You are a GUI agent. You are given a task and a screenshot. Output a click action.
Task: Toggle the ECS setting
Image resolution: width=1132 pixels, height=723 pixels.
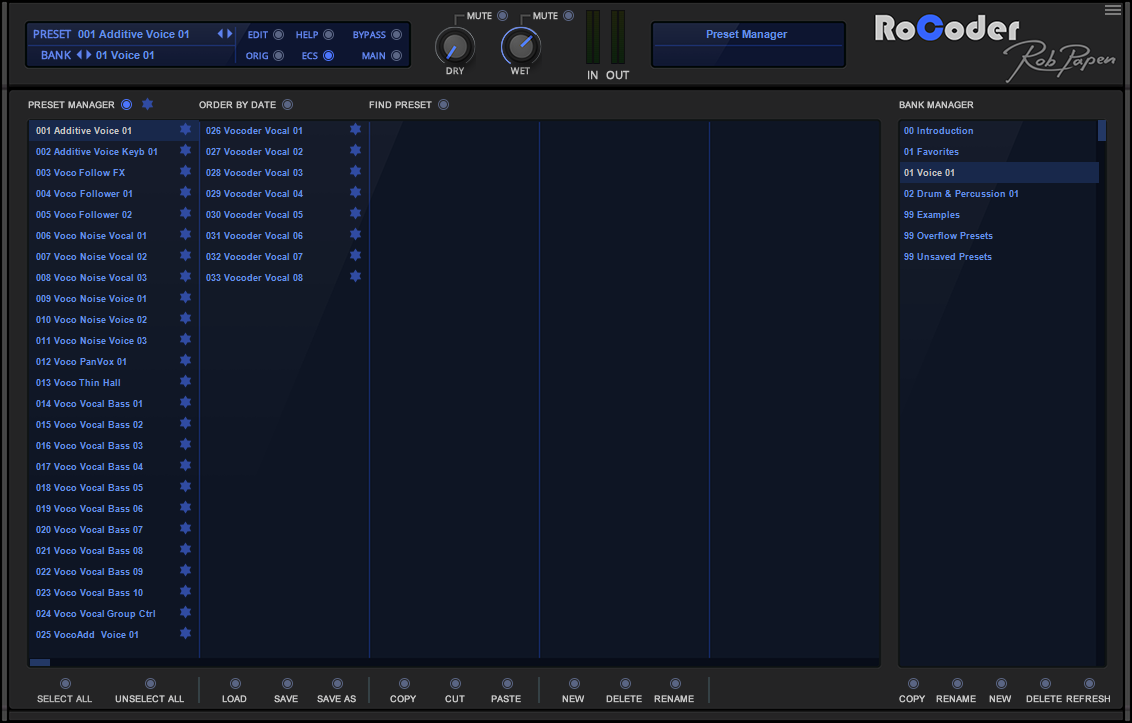328,55
